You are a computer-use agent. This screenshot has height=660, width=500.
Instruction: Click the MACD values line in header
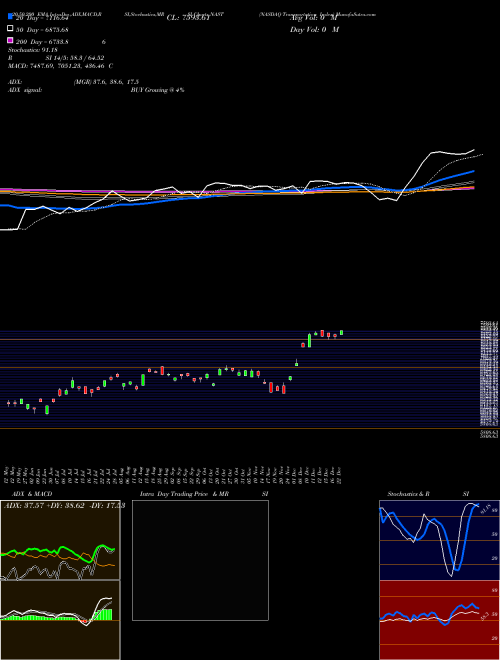60,66
